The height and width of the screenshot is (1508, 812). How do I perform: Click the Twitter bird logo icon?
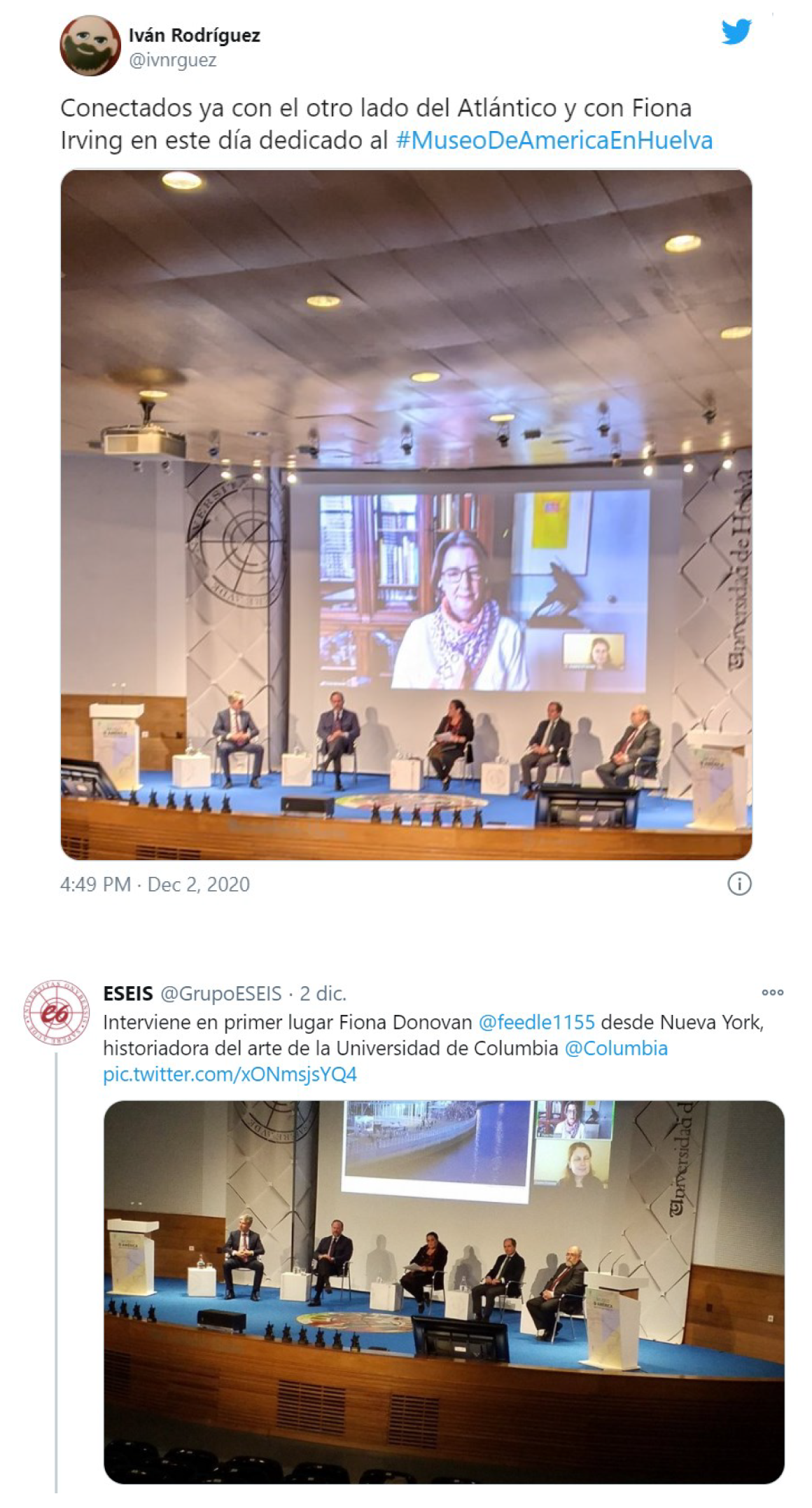point(736,32)
